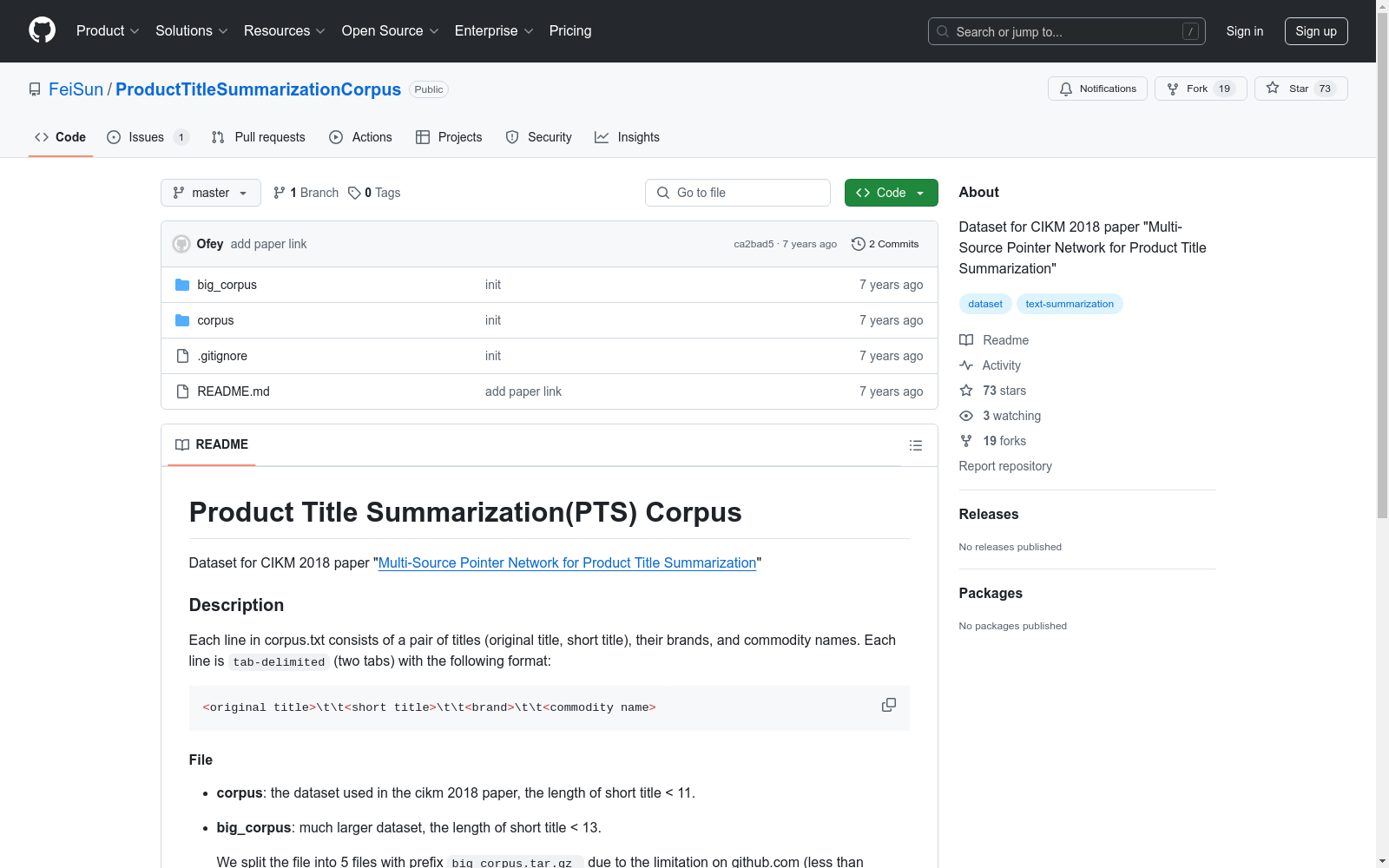Switch to the Issues tab
The image size is (1389, 868).
pos(148,137)
